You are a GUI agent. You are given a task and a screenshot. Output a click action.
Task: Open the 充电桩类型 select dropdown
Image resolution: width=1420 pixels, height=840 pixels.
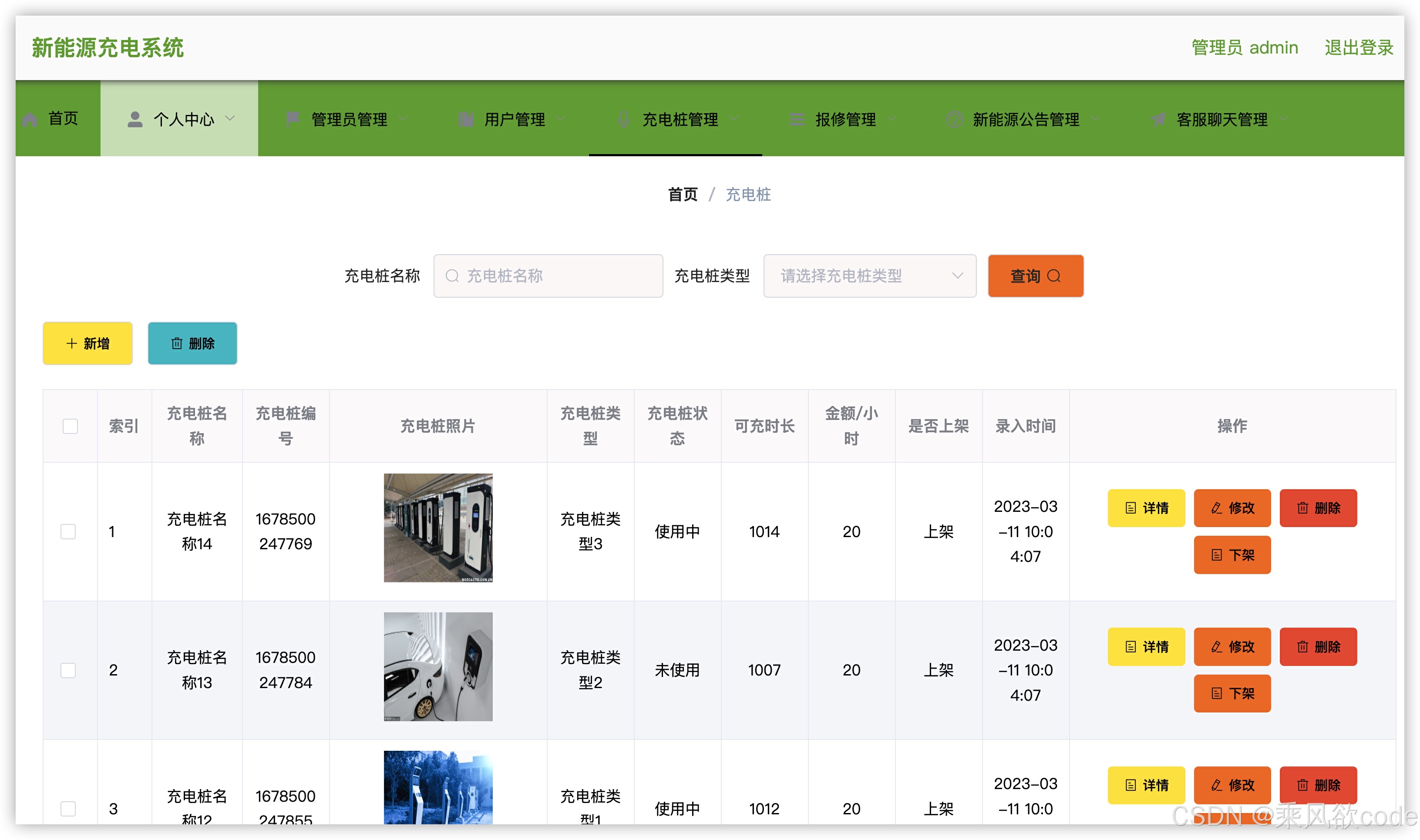coord(869,276)
